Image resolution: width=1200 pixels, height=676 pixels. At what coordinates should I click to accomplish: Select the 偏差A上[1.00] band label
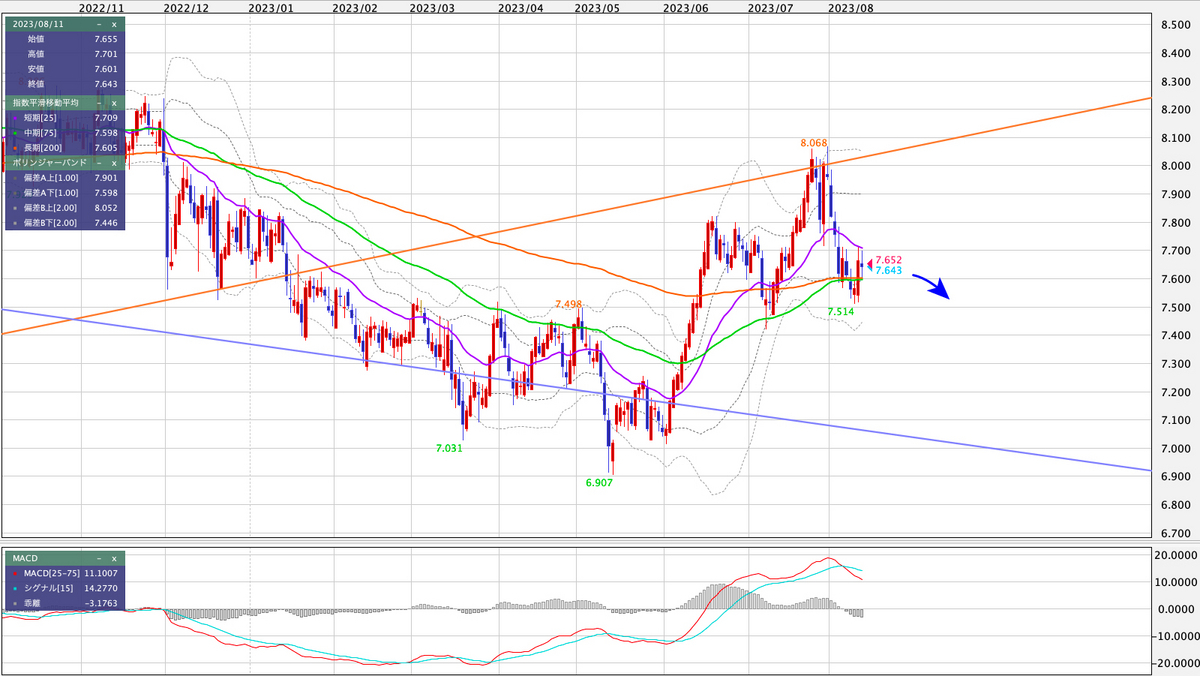pyautogui.click(x=51, y=178)
